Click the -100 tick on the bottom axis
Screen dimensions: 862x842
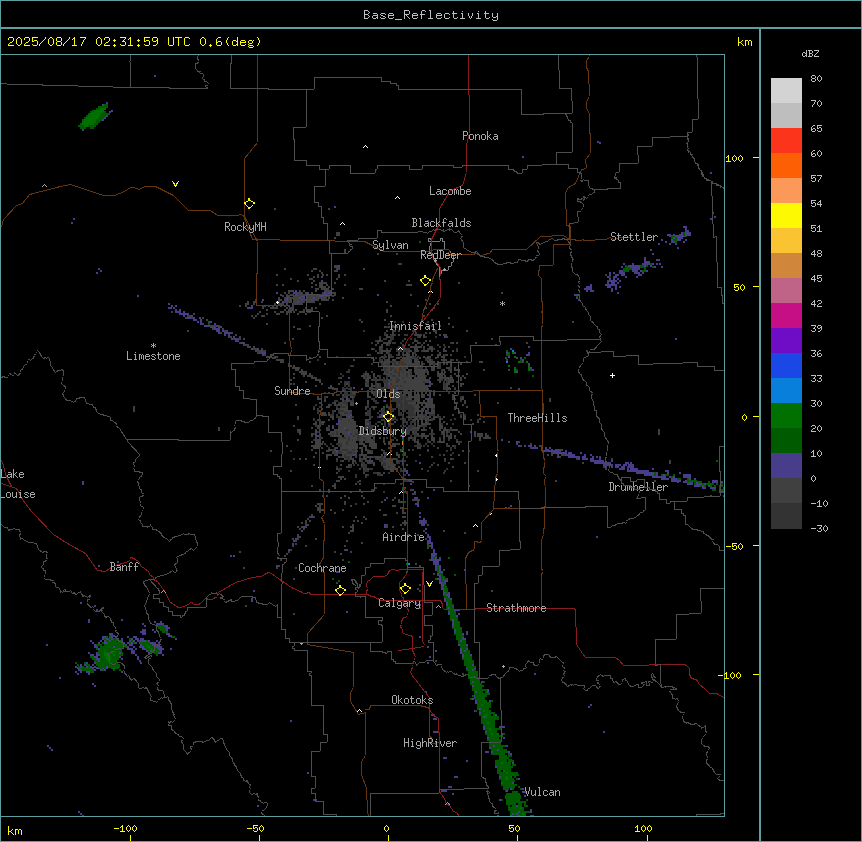click(125, 828)
